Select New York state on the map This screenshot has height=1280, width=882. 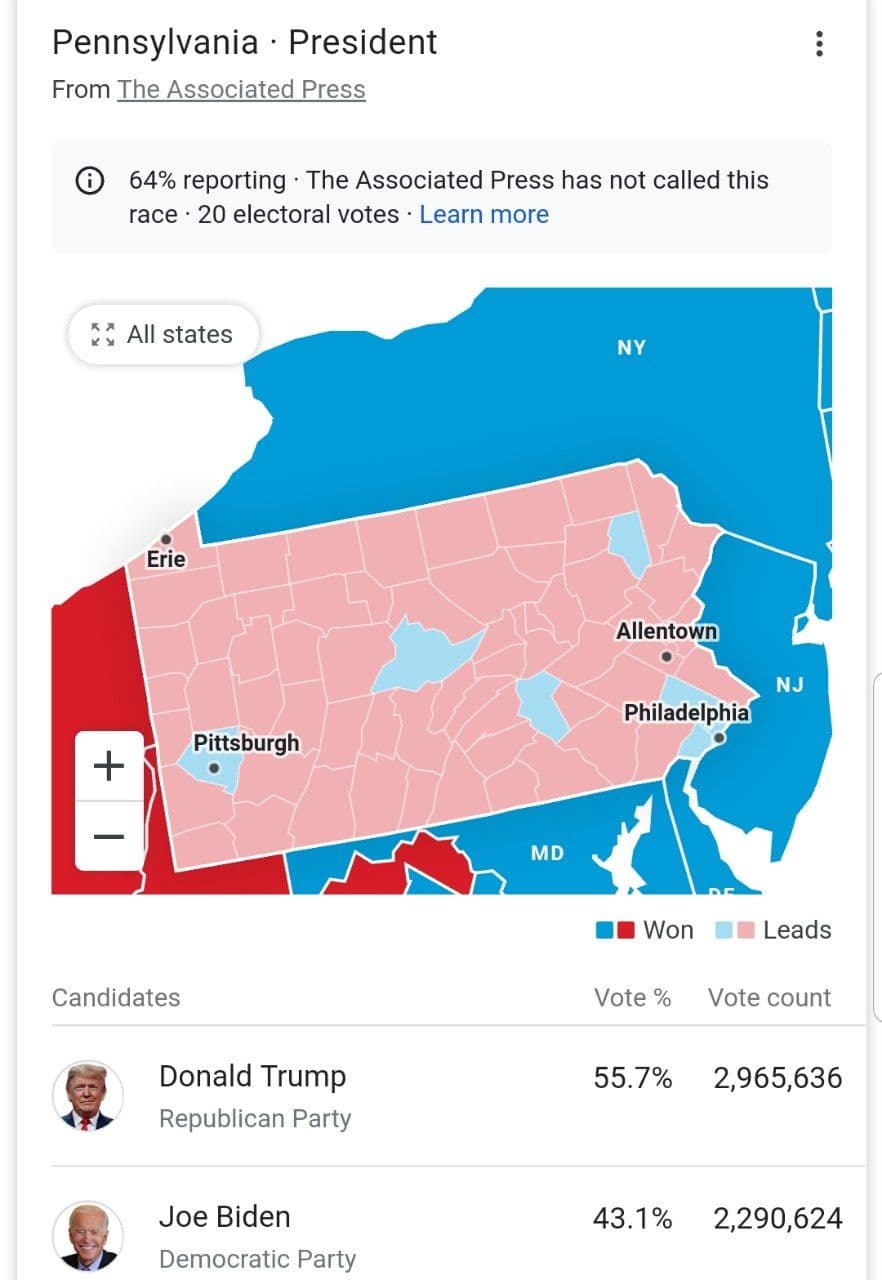(x=631, y=348)
